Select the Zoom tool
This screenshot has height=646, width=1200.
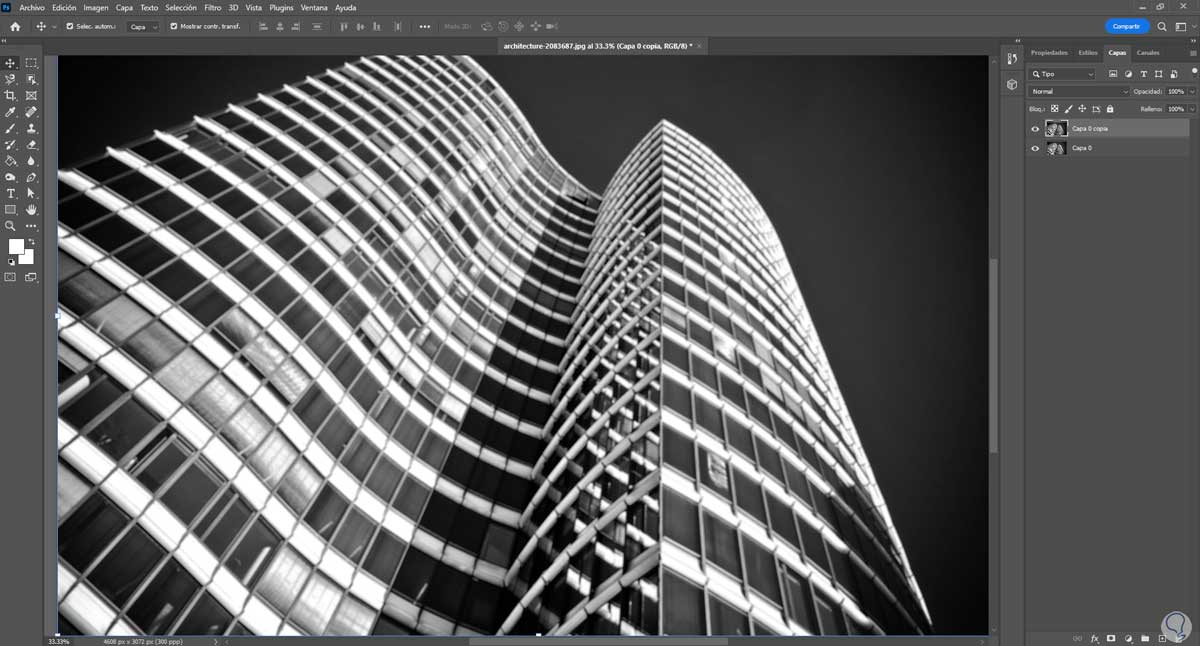(11, 226)
